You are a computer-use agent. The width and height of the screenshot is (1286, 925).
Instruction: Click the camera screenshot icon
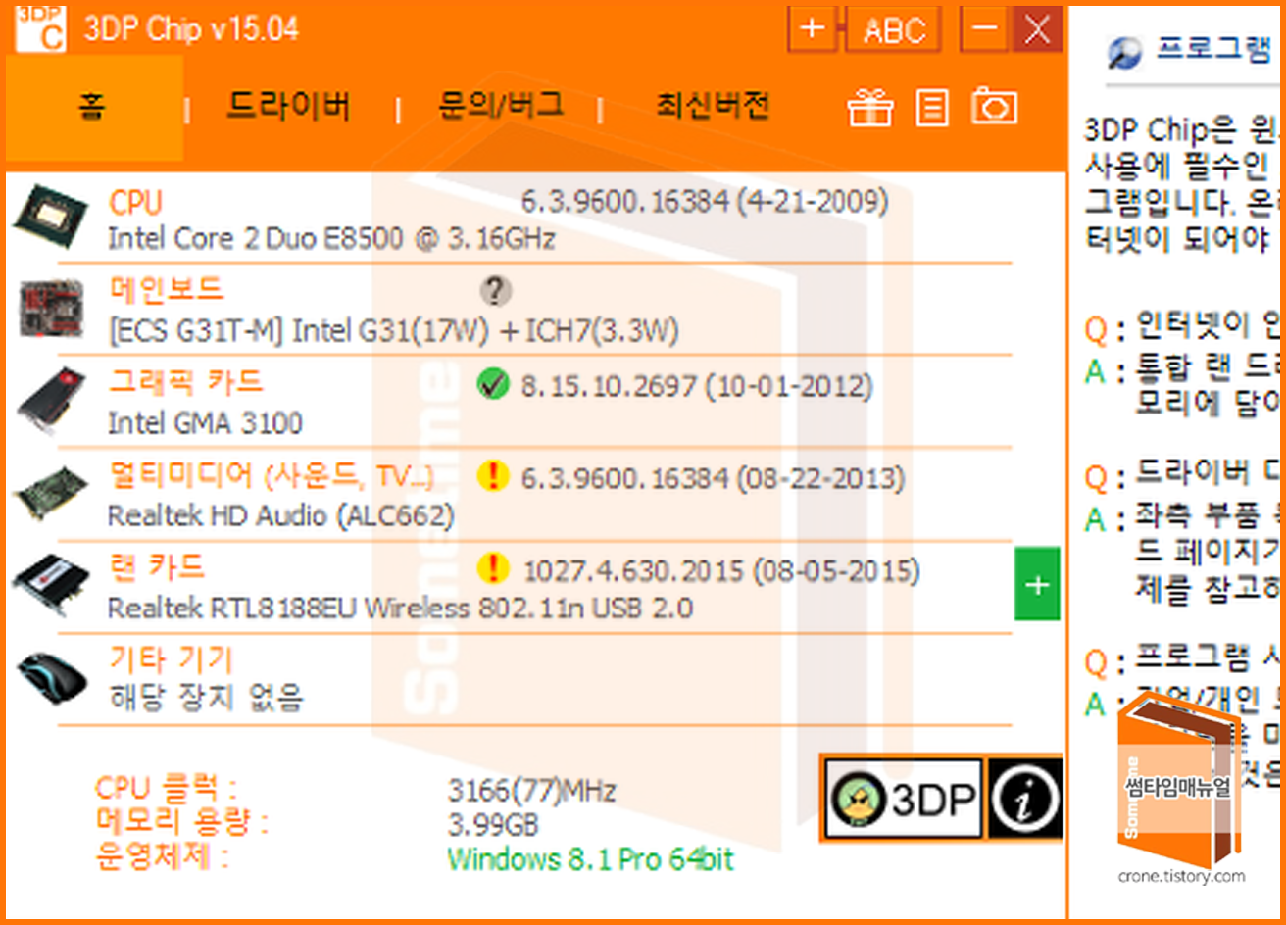[x=994, y=107]
